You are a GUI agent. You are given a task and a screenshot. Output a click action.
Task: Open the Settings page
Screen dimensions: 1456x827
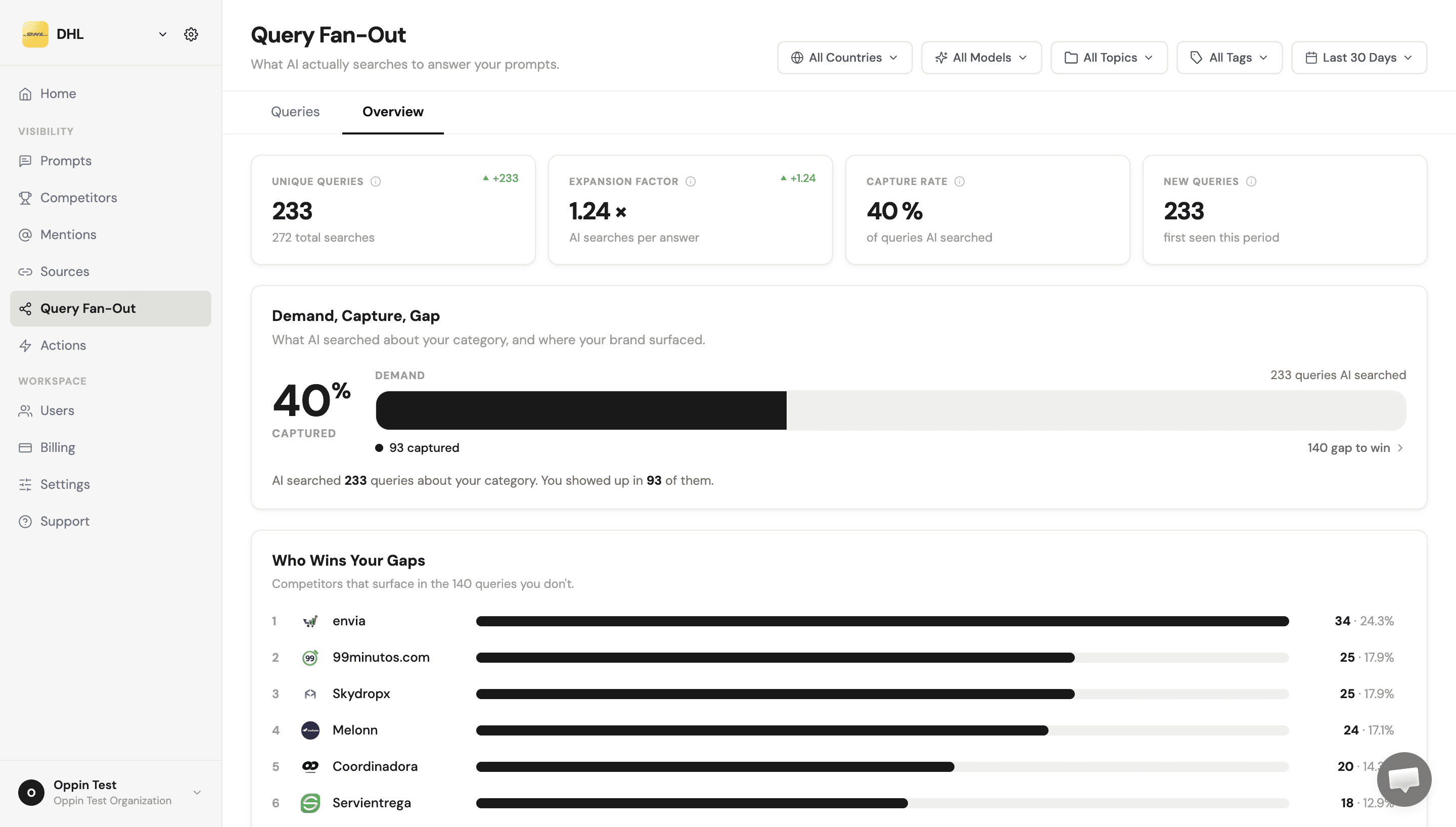pyautogui.click(x=111, y=484)
